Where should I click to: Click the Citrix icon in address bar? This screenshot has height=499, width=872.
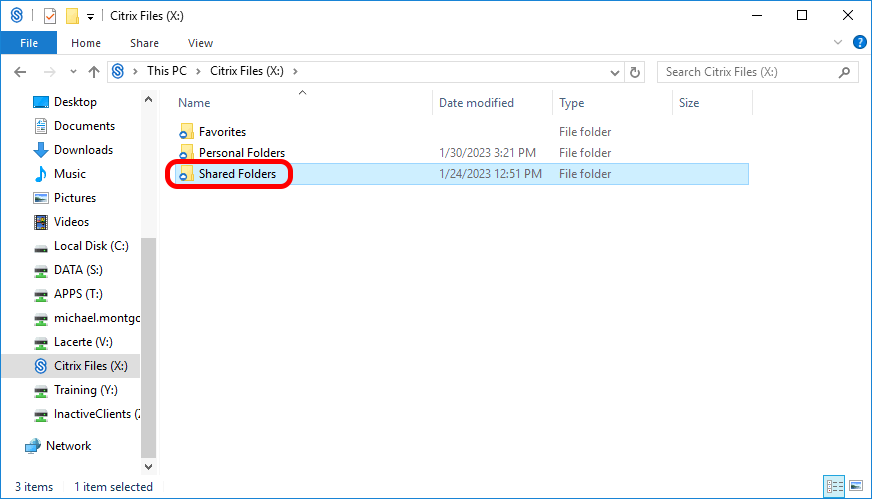(x=118, y=71)
